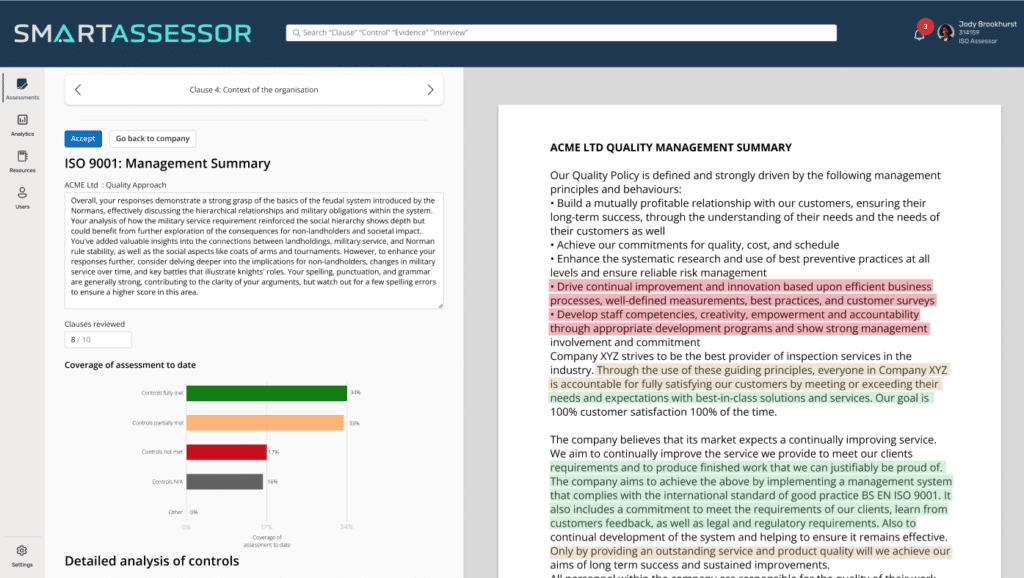Click the ISO 9001: Management Summary heading
This screenshot has width=1024, height=578.
(167, 163)
